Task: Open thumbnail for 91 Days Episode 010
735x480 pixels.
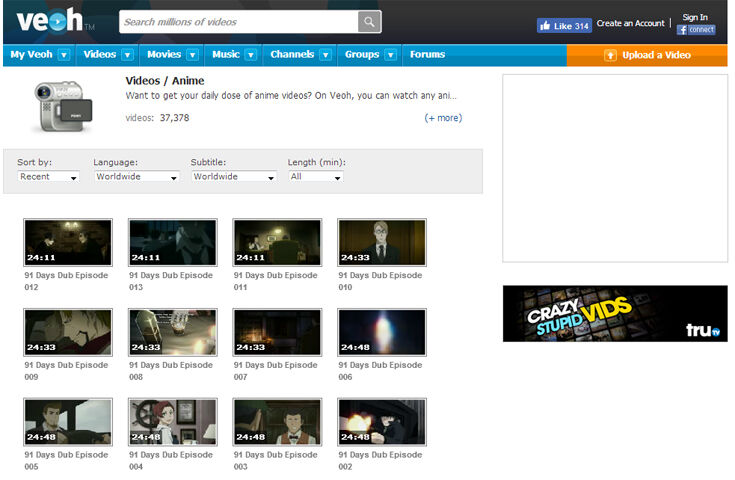Action: [382, 242]
